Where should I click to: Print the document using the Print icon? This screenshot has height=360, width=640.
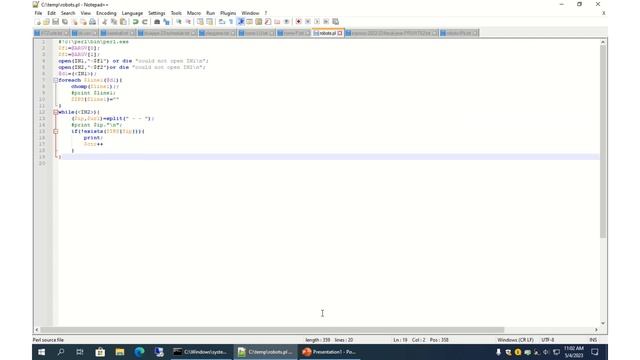point(93,22)
